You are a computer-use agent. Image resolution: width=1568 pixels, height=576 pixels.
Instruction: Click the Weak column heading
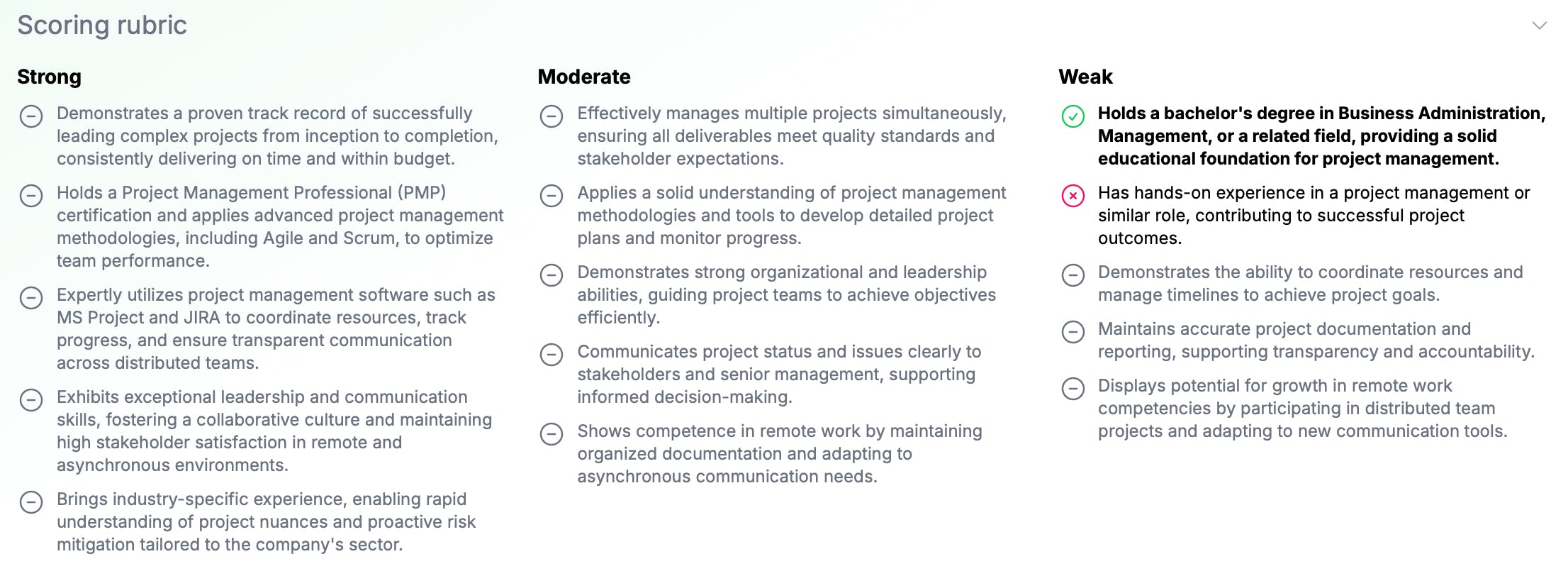pyautogui.click(x=1085, y=77)
